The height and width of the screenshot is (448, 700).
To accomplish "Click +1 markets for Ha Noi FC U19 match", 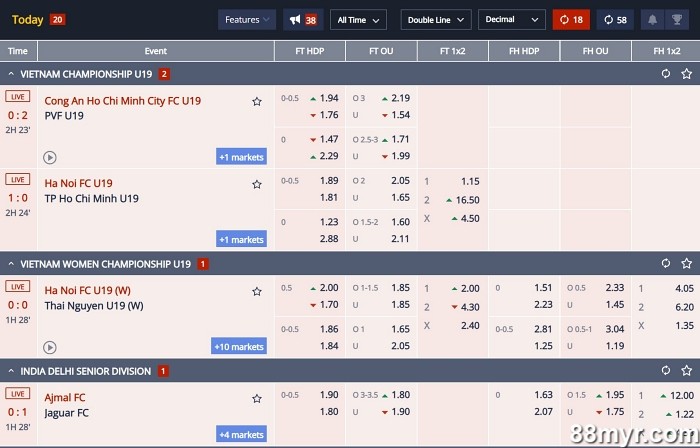I will 242,239.
